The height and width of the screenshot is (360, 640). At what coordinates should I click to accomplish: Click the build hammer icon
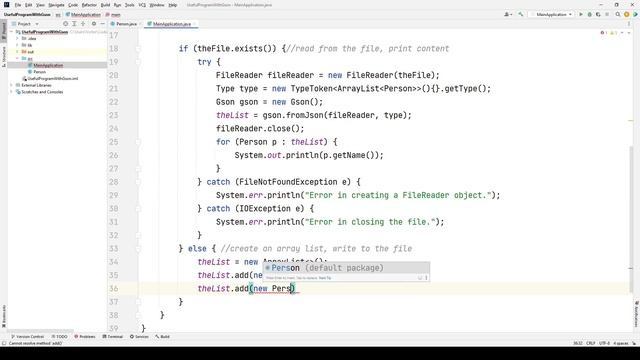click(520, 14)
